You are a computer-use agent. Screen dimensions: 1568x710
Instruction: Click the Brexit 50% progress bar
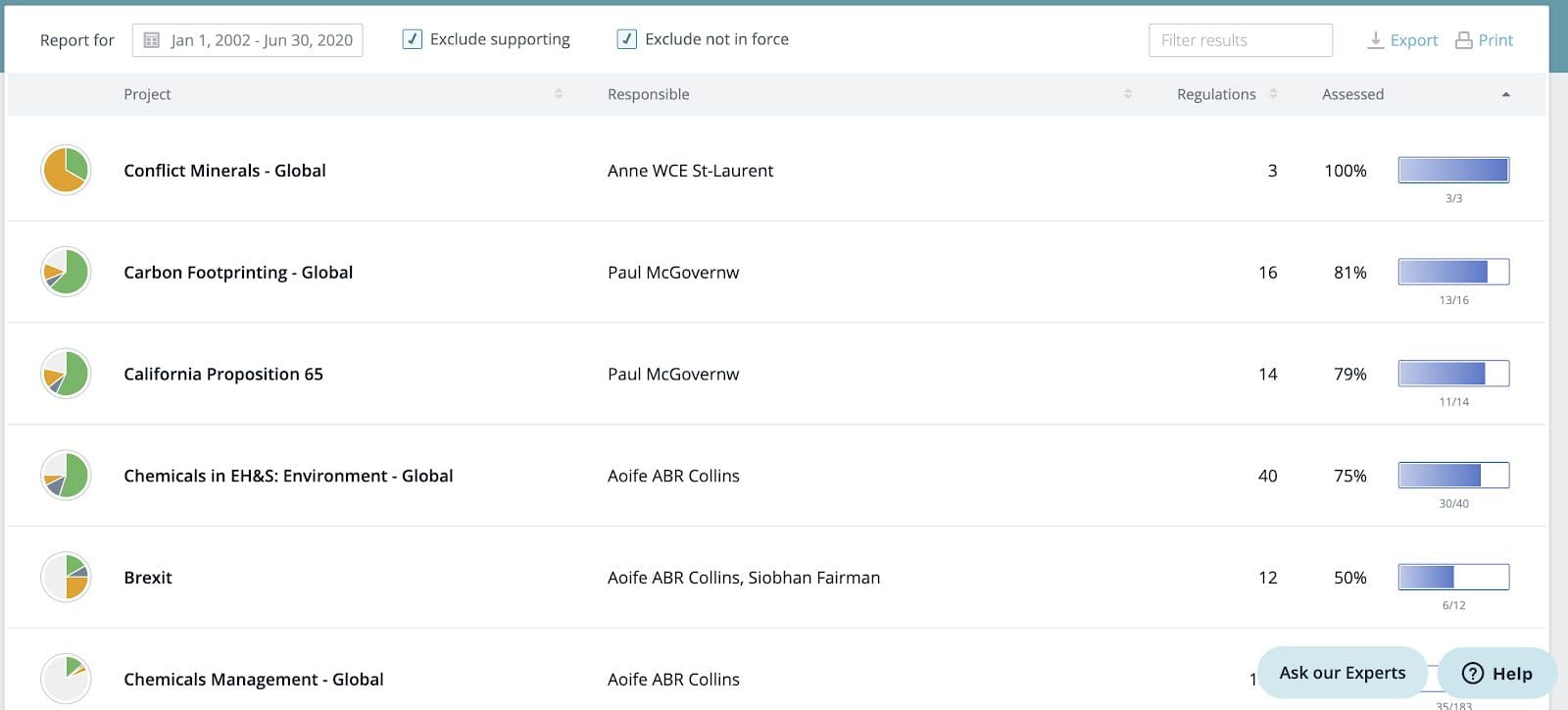point(1453,577)
